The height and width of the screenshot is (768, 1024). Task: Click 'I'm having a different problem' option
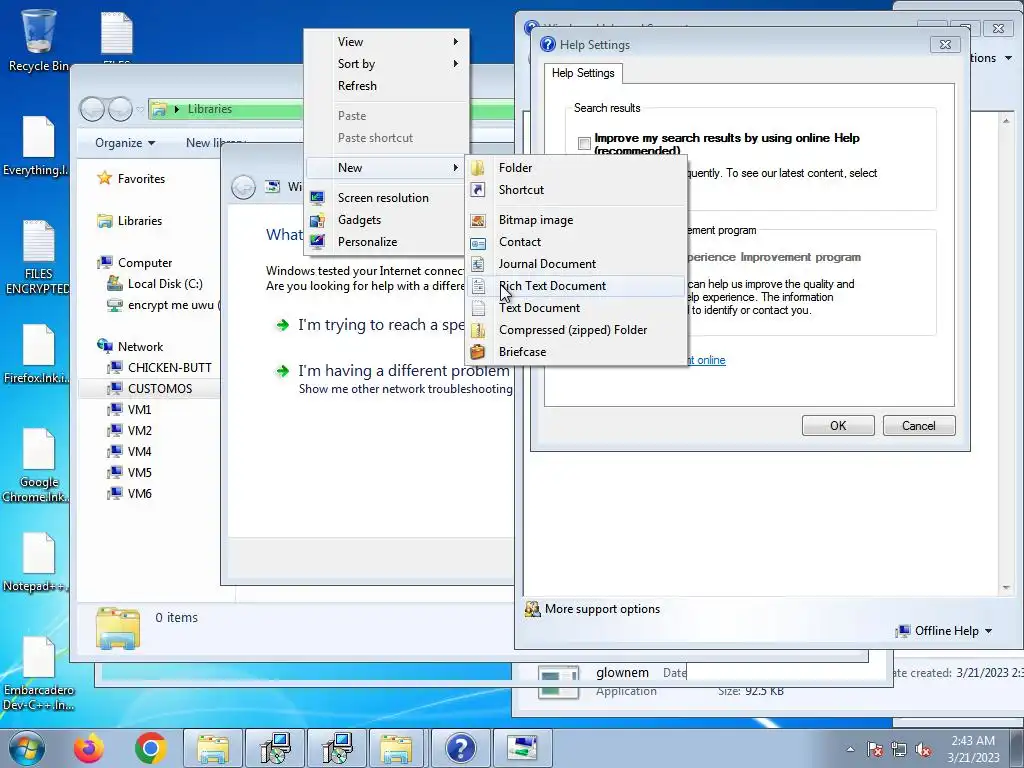404,371
